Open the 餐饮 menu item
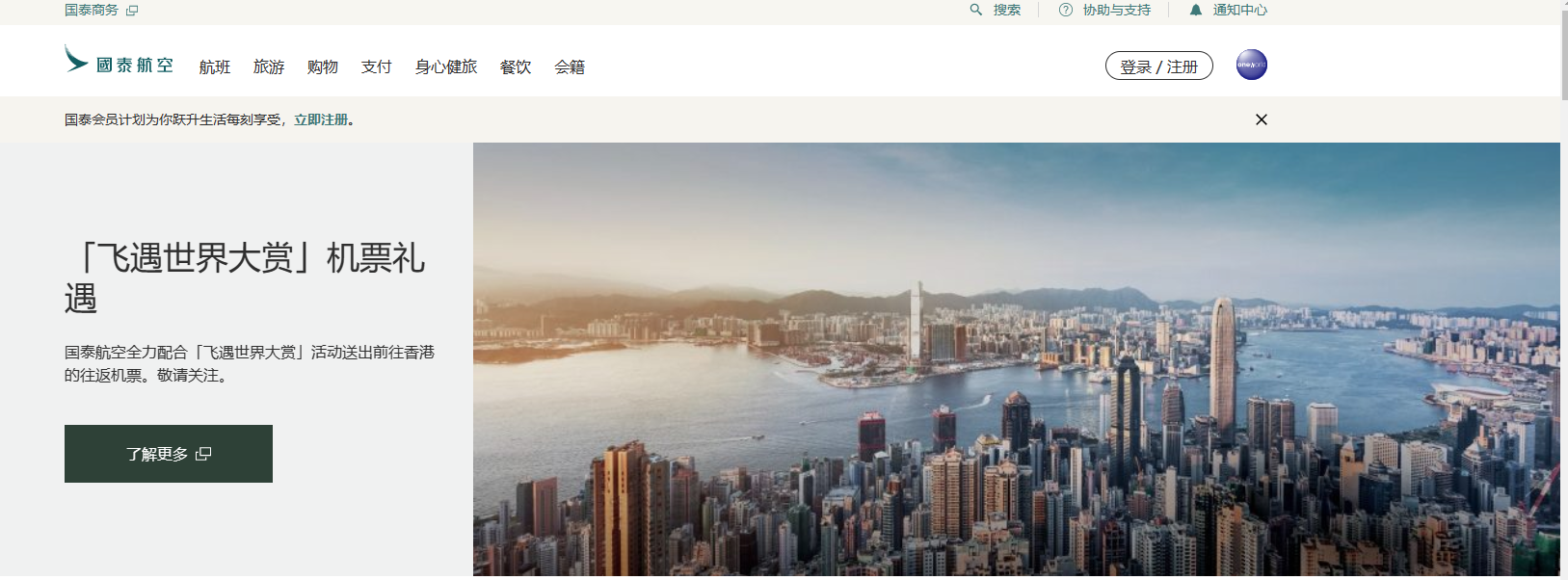Viewport: 1568px width, 580px height. 516,66
